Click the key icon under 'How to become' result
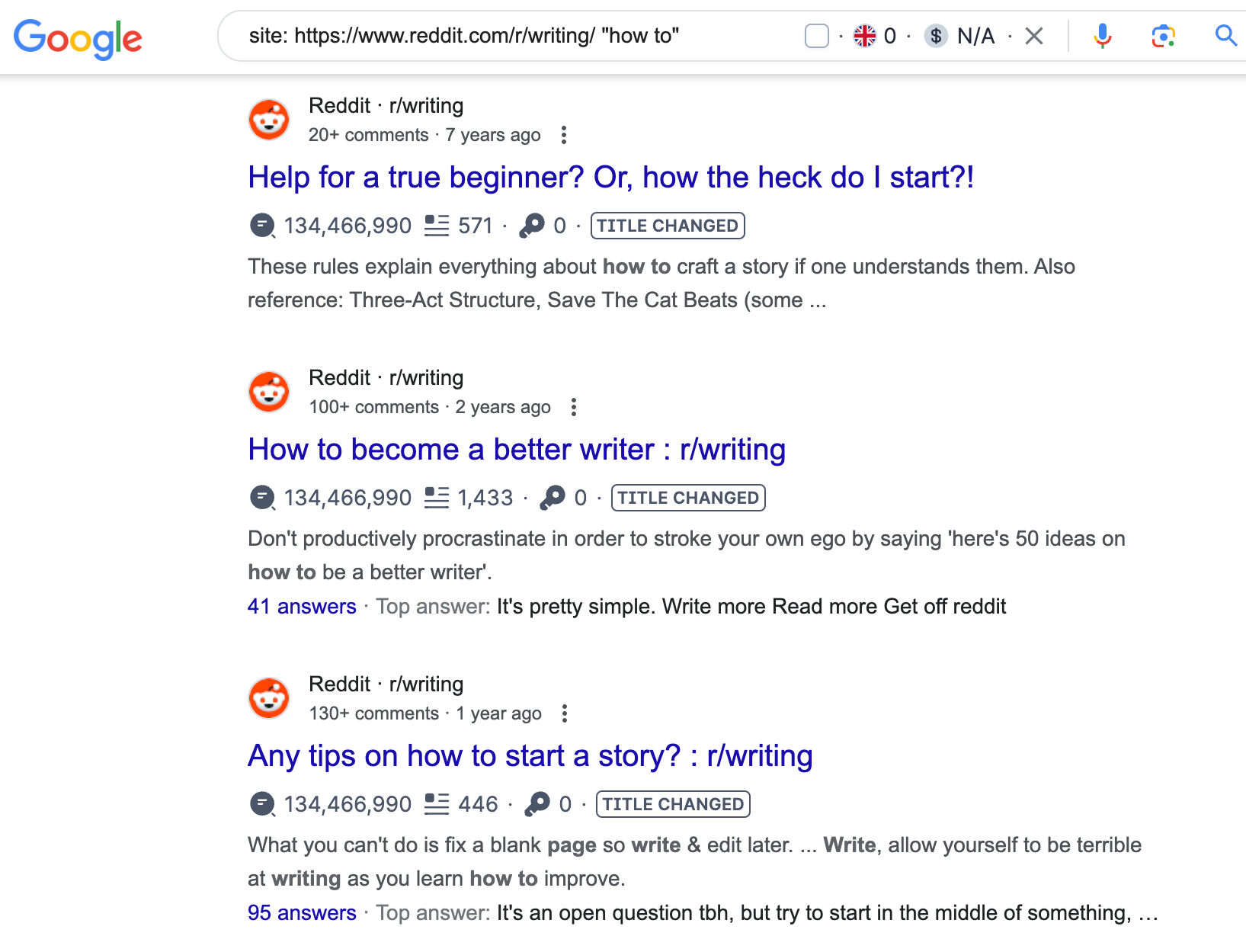Viewport: 1246px width, 952px height. click(553, 498)
